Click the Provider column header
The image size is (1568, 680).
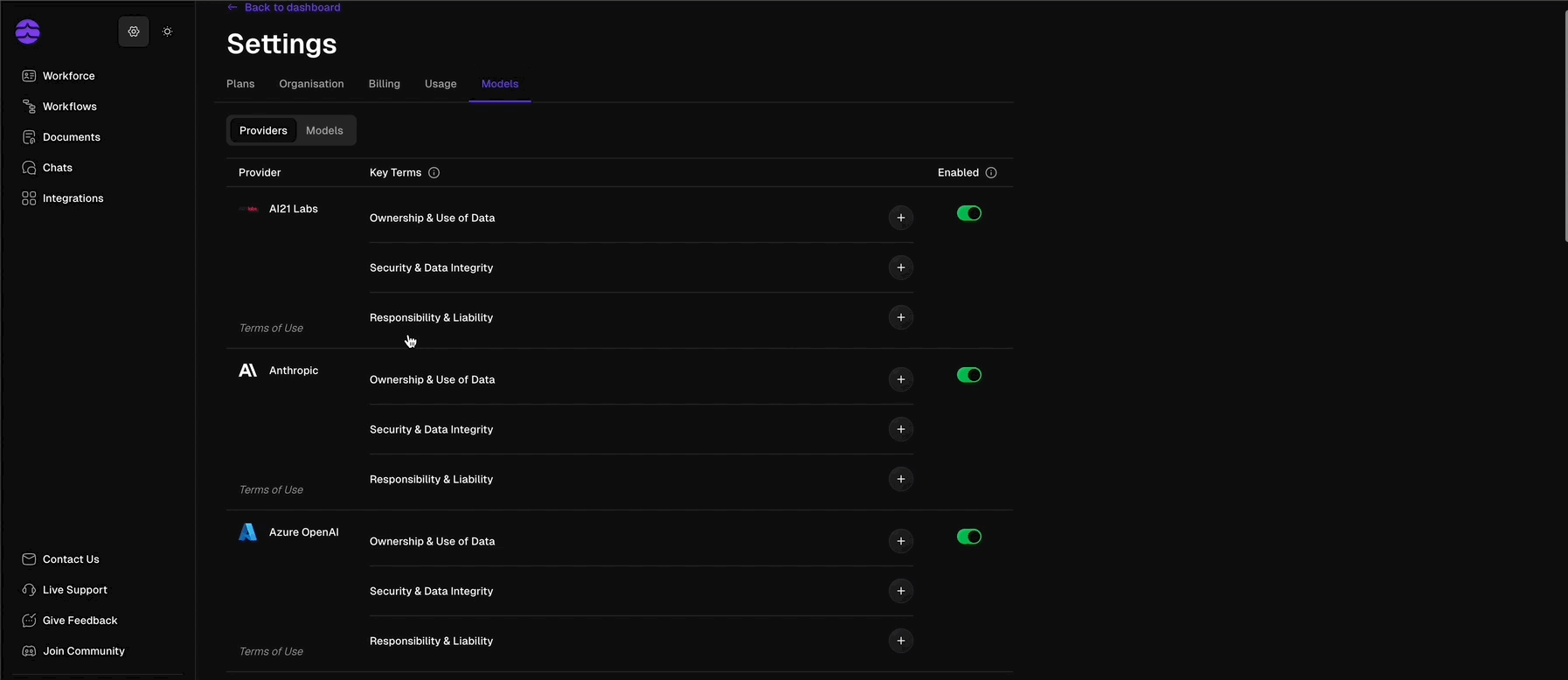260,173
